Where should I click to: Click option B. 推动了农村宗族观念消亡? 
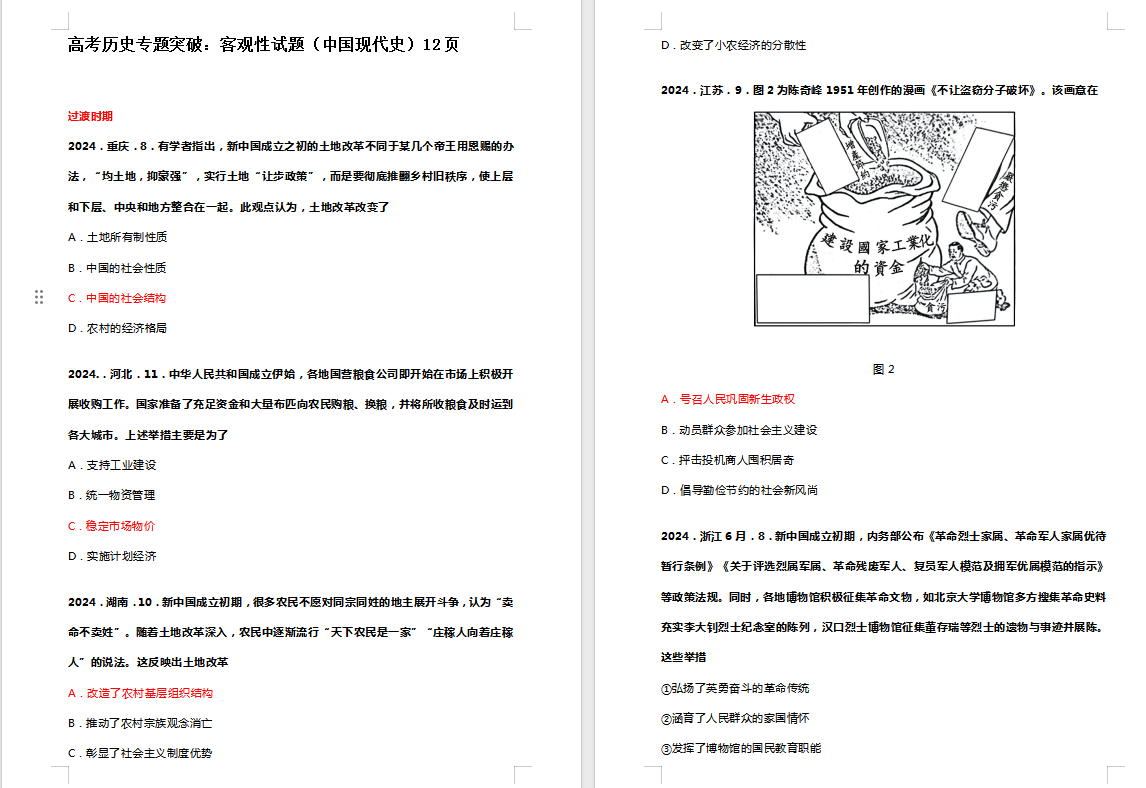coord(140,723)
